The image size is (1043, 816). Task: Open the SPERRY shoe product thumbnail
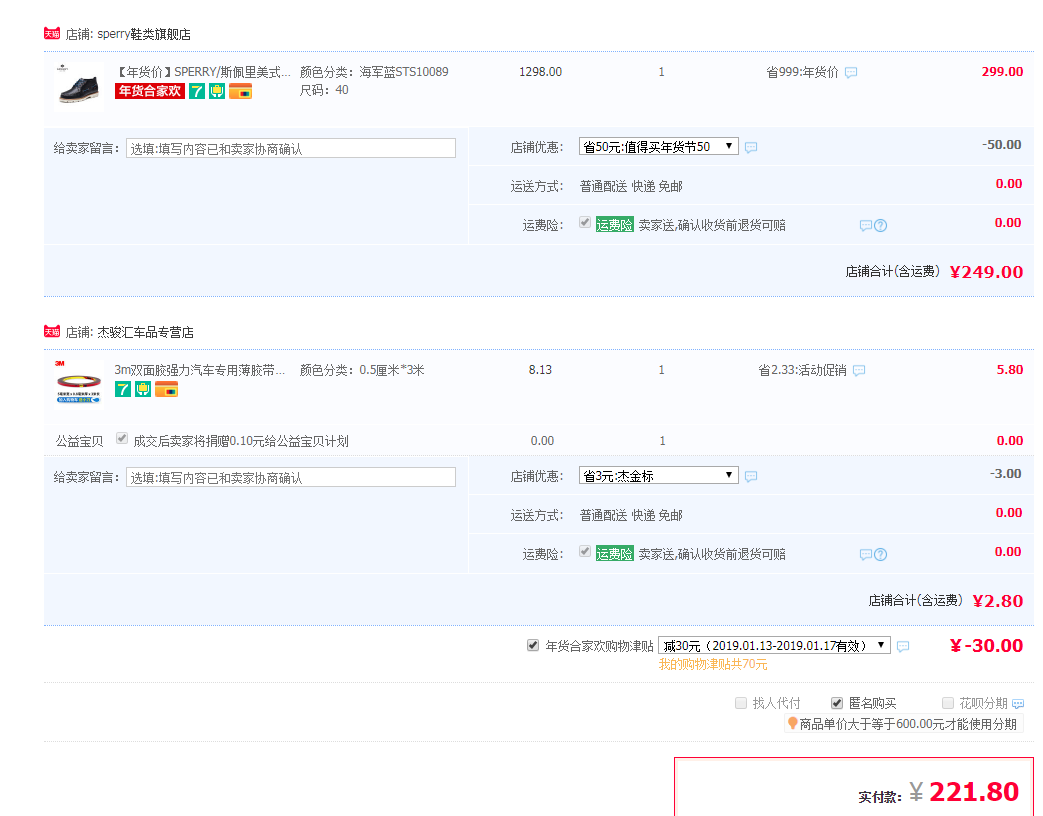point(79,85)
